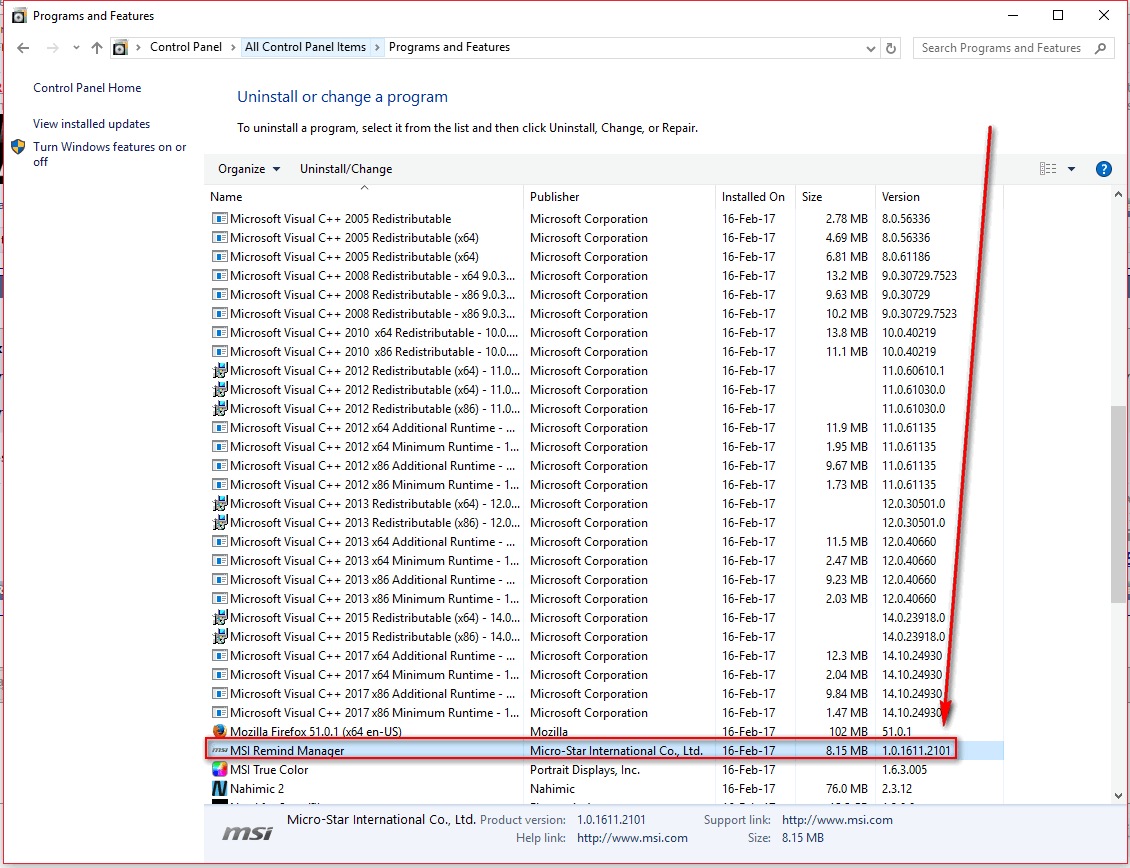This screenshot has height=868, width=1130.
Task: Open Help with the blue question mark
Action: pos(1103,169)
